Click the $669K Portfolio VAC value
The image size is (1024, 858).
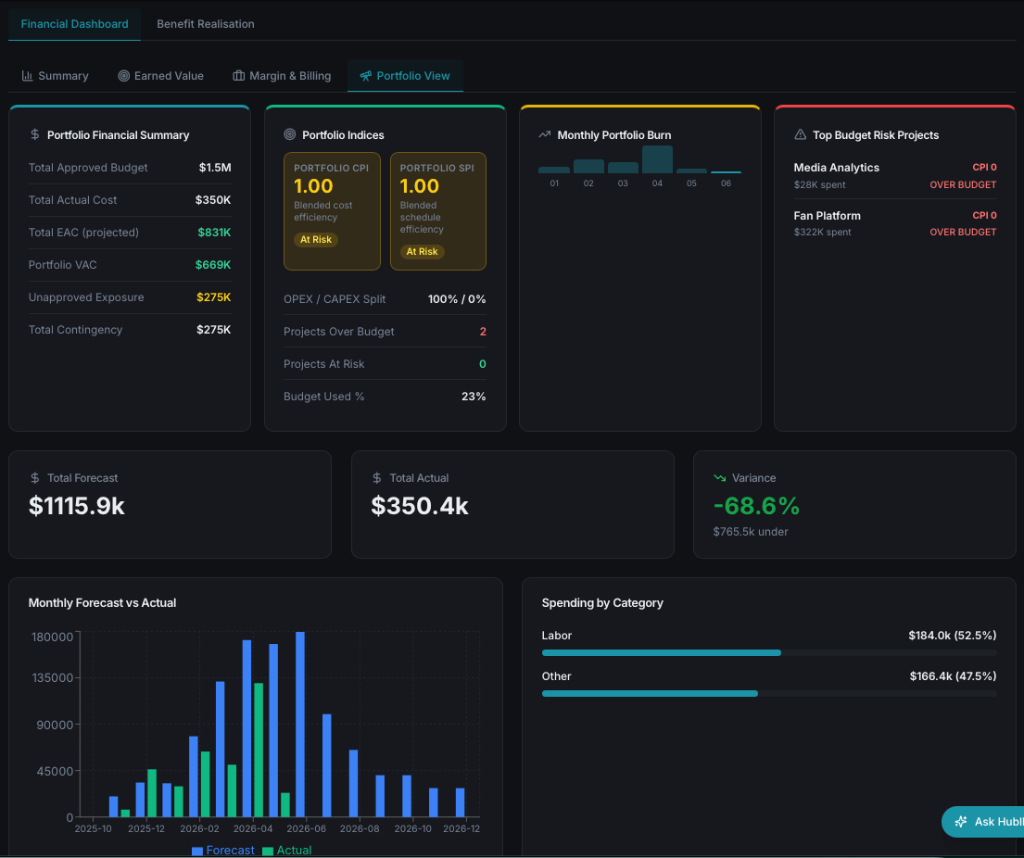click(x=213, y=265)
